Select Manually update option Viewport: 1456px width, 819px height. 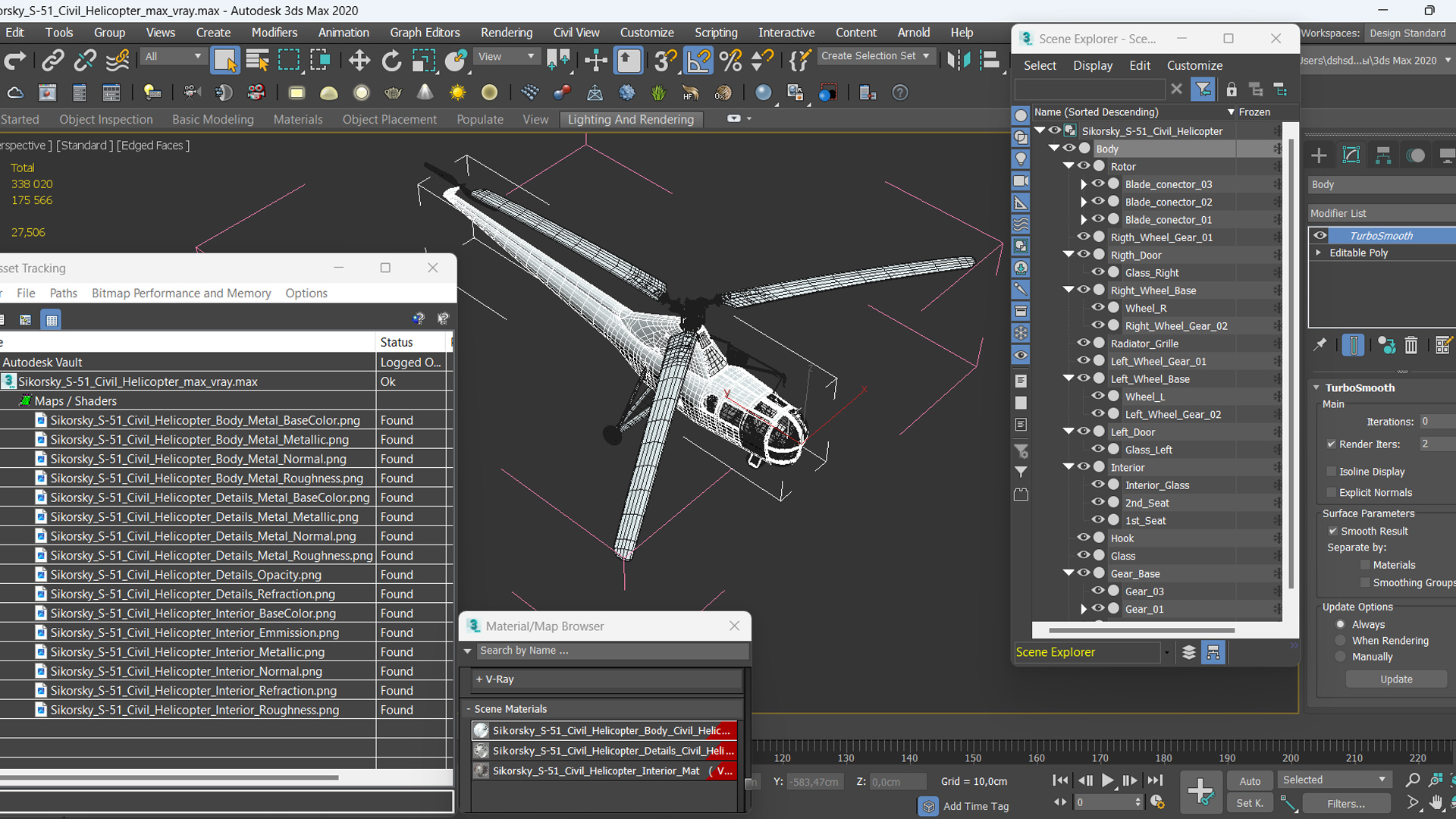click(1341, 657)
